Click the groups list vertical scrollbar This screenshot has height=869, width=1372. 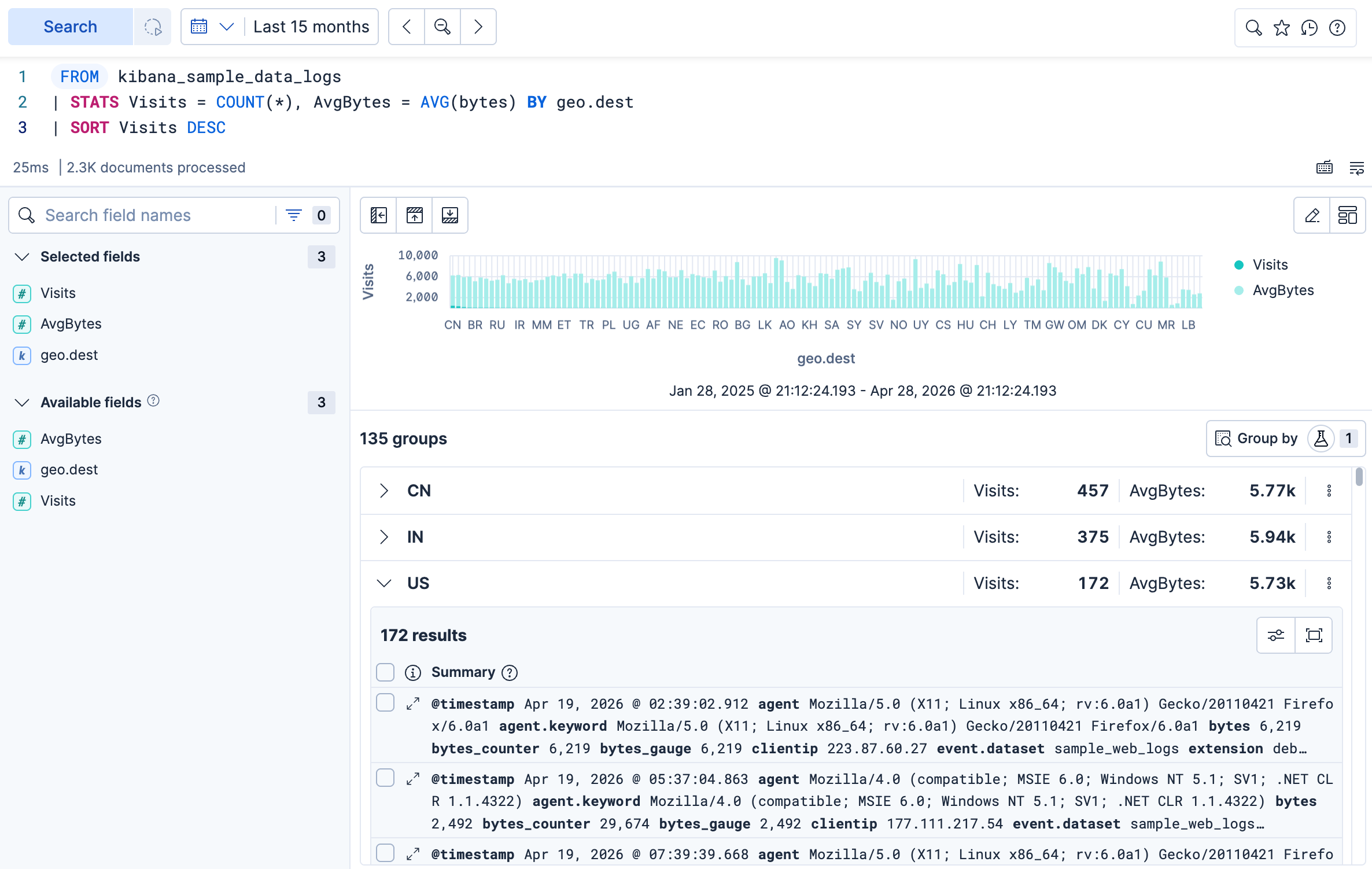tap(1359, 477)
